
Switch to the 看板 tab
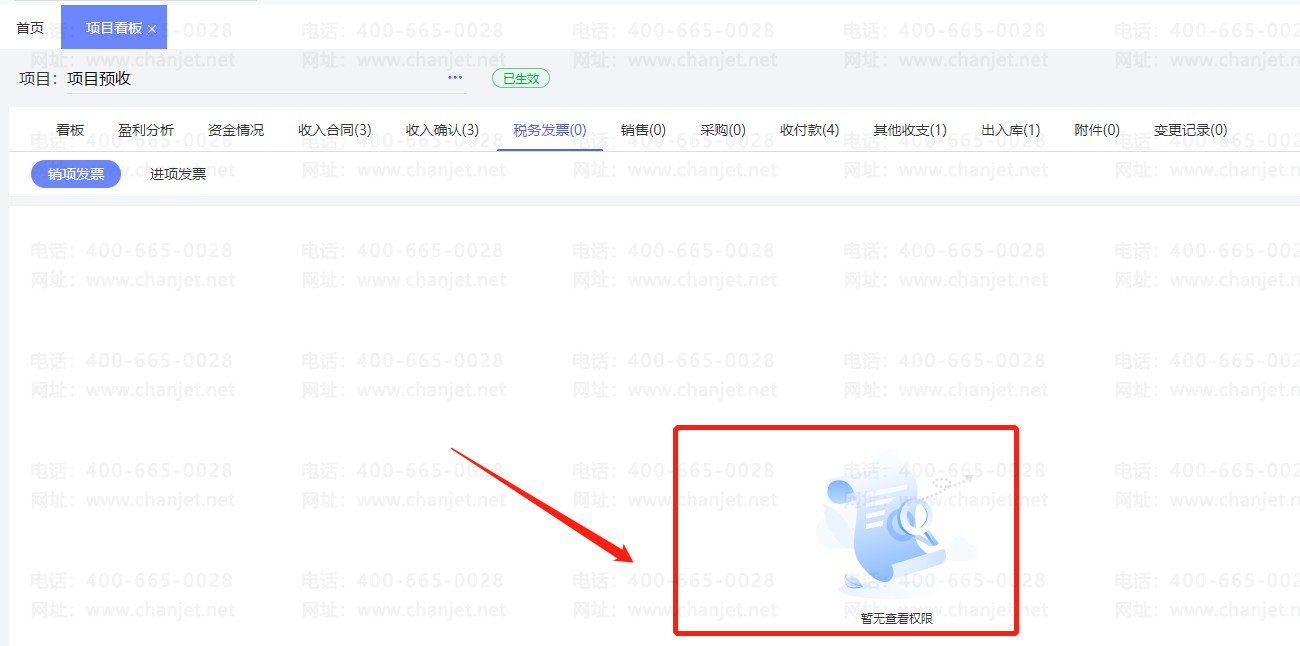pos(70,130)
